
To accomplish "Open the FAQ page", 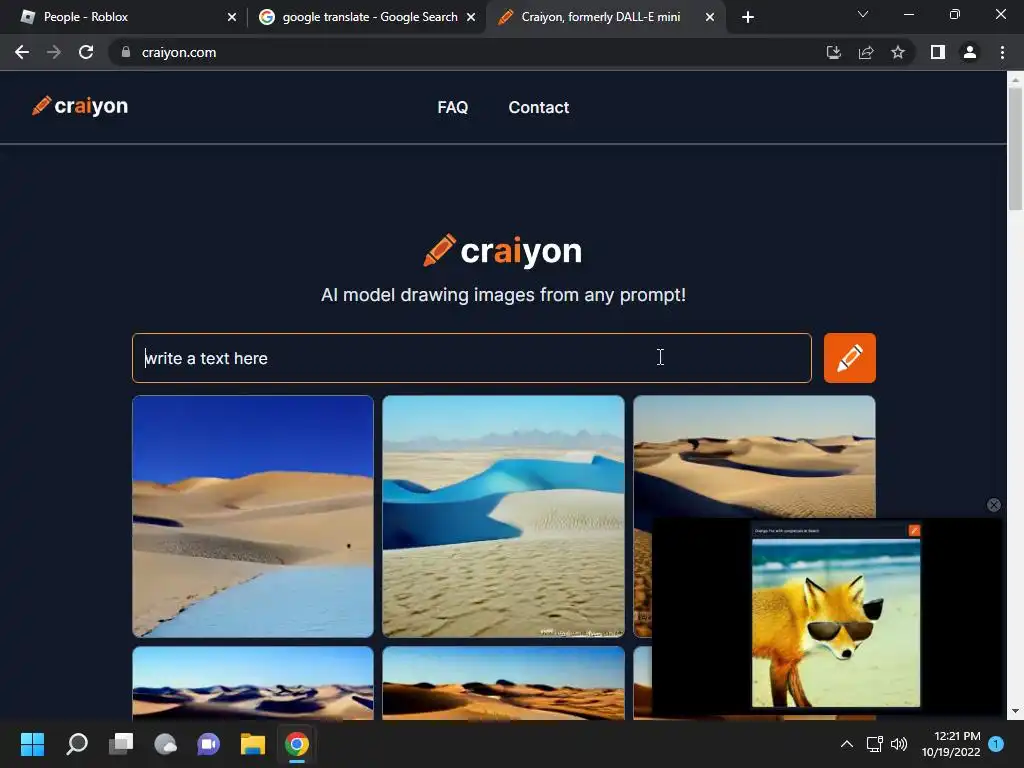I will 453,107.
